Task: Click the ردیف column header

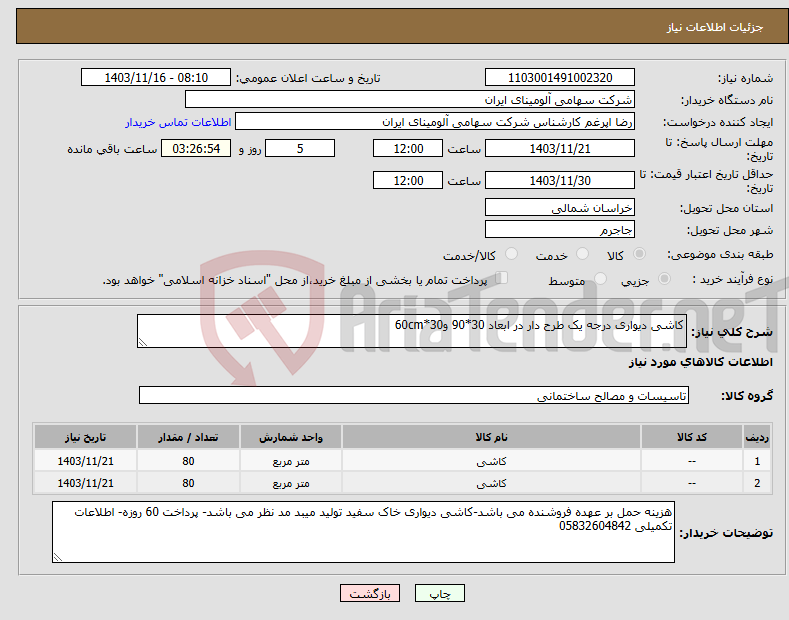Action: pyautogui.click(x=757, y=437)
